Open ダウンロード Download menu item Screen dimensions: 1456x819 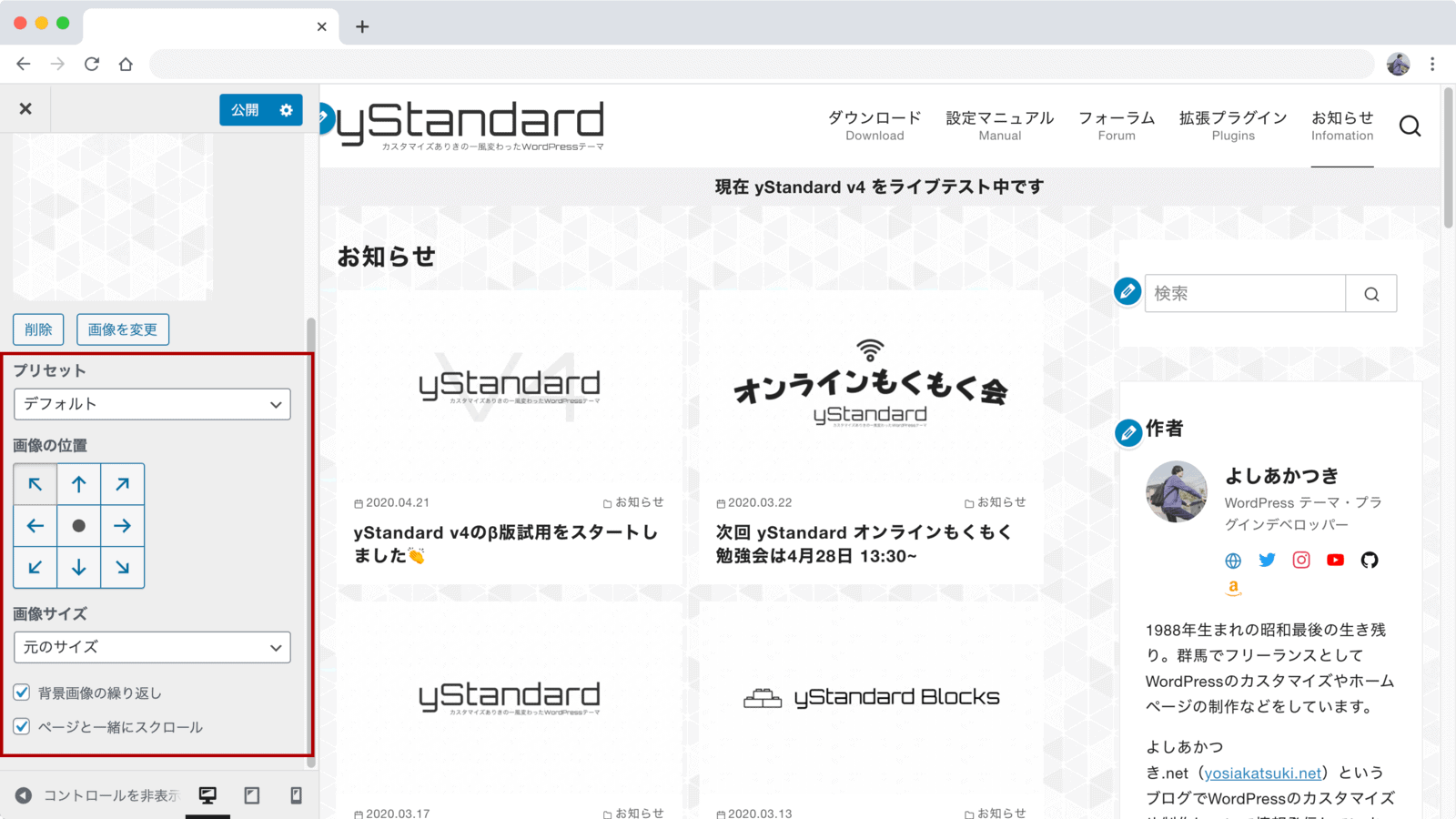875,126
